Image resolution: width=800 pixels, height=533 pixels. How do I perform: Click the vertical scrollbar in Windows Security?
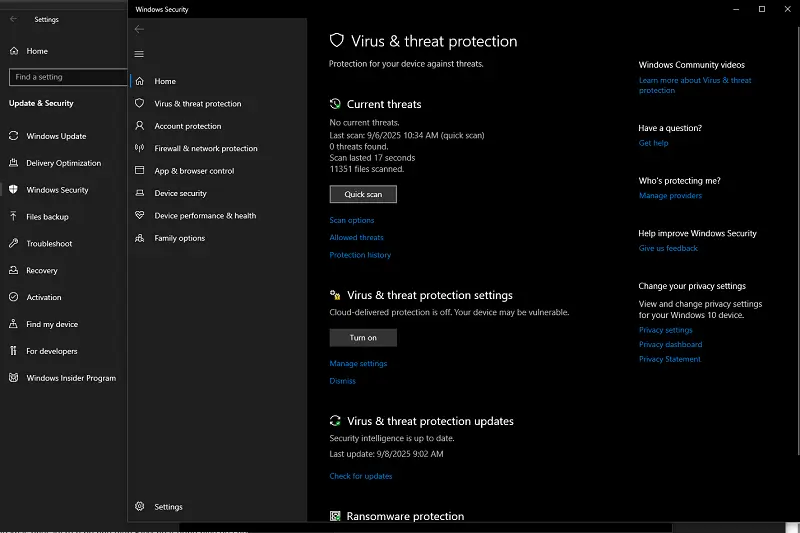(798, 240)
